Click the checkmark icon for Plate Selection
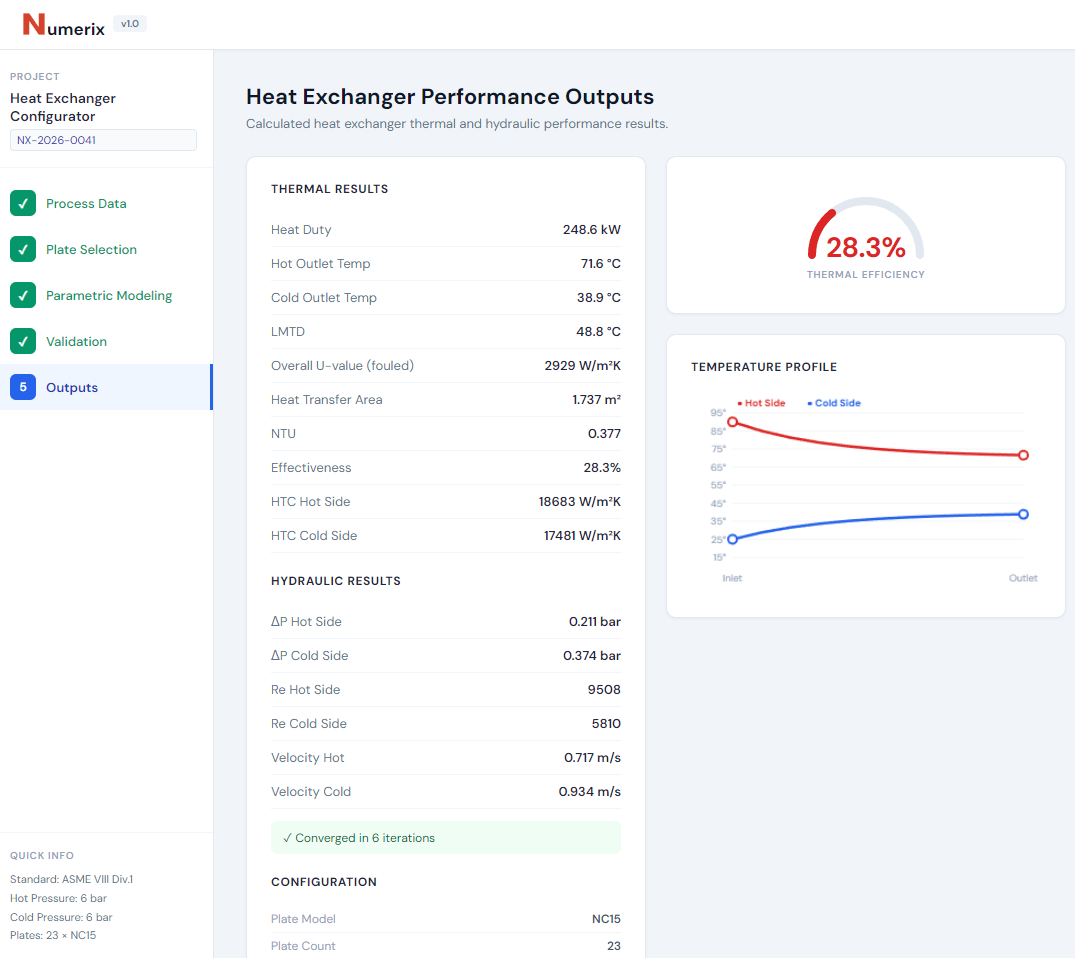 [22, 249]
